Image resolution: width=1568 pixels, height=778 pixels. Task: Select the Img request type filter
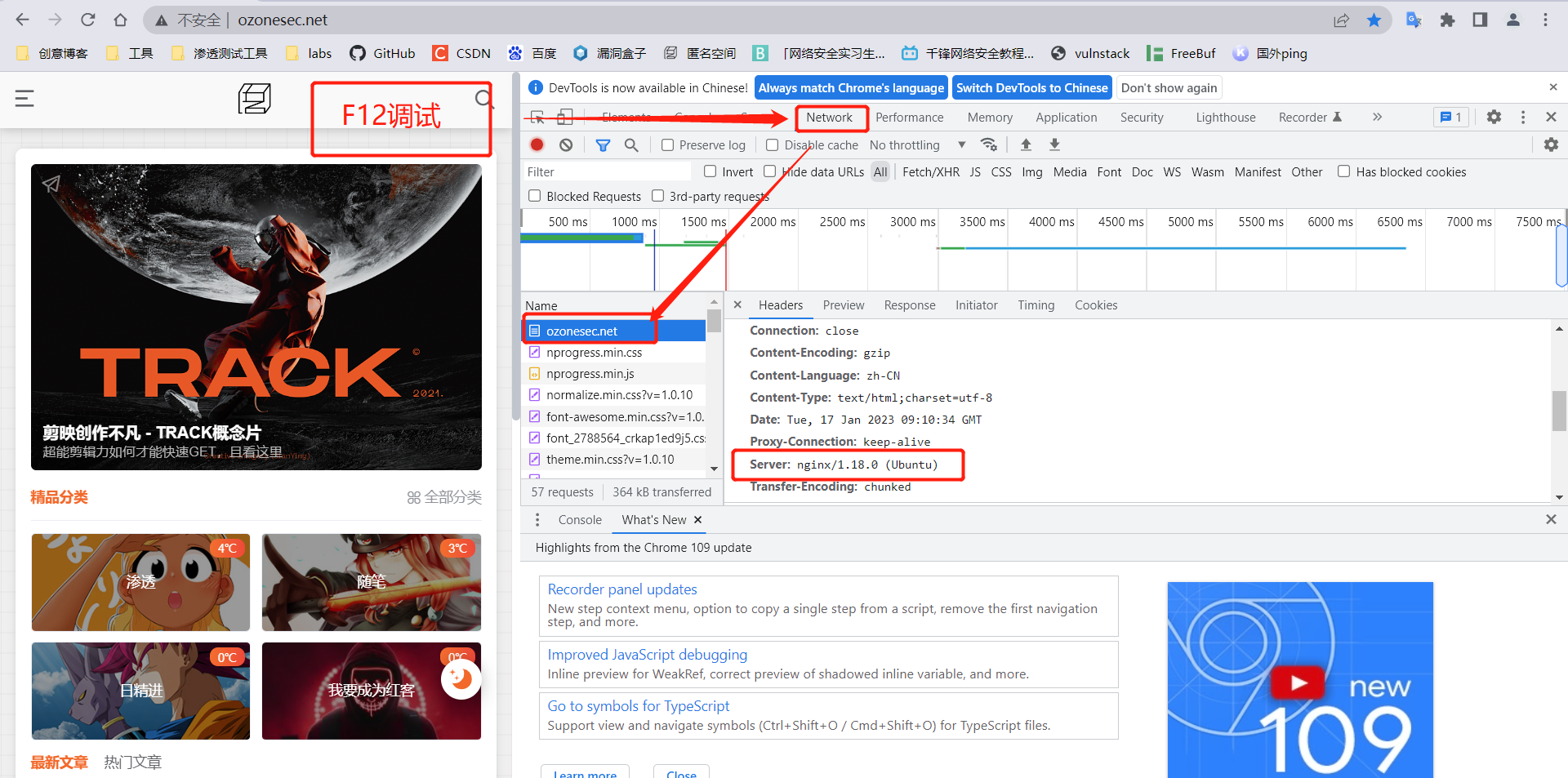tap(1031, 171)
